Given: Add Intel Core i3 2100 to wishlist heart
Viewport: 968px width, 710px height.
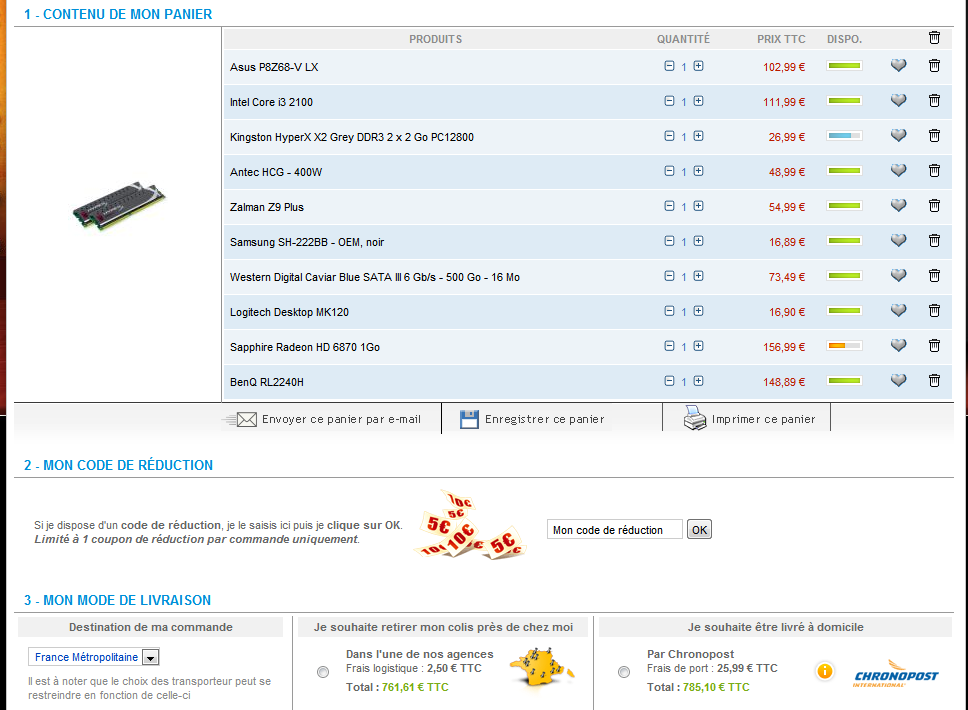Looking at the screenshot, I should click(898, 101).
